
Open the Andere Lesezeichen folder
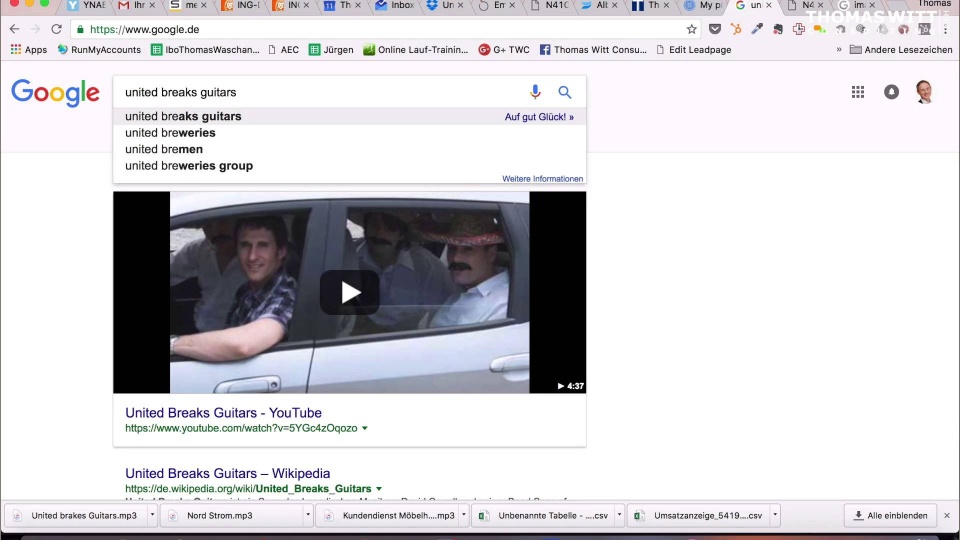(x=901, y=50)
